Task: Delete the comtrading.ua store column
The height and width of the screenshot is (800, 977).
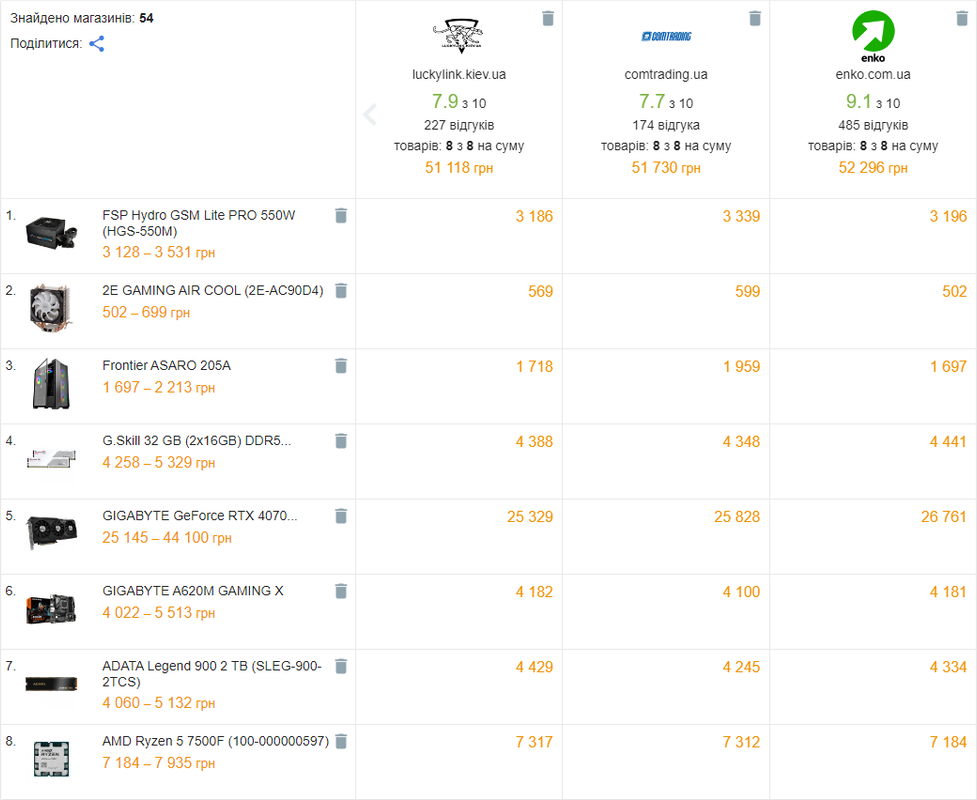Action: click(755, 18)
